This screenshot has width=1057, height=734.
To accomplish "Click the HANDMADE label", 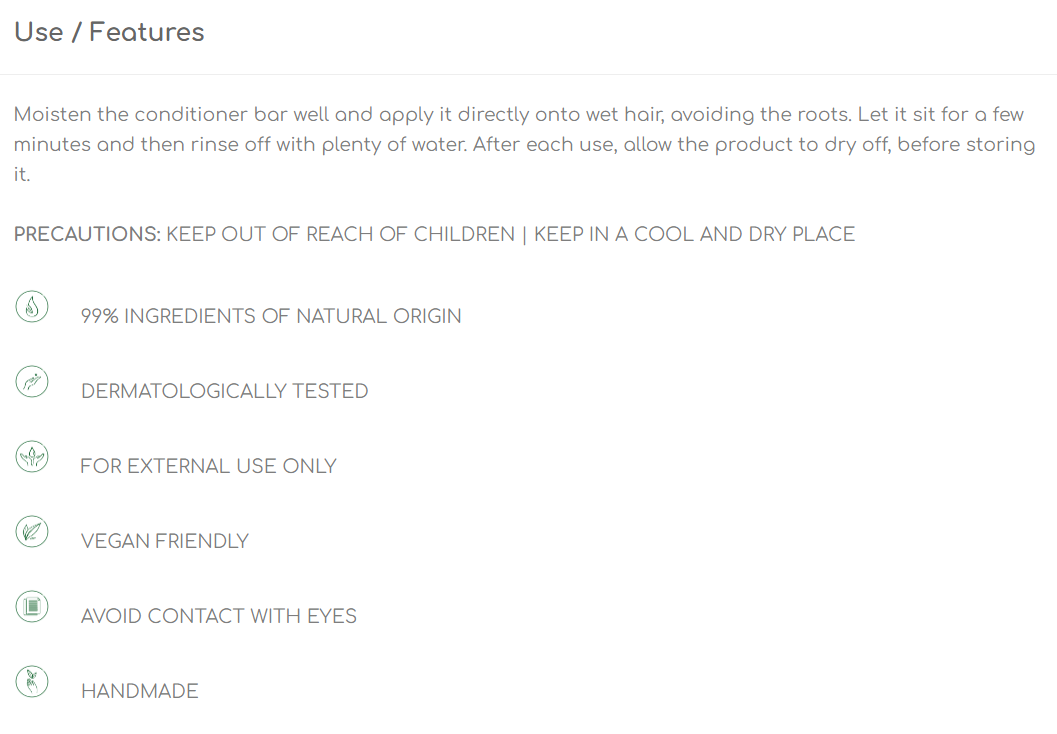I will (x=140, y=691).
